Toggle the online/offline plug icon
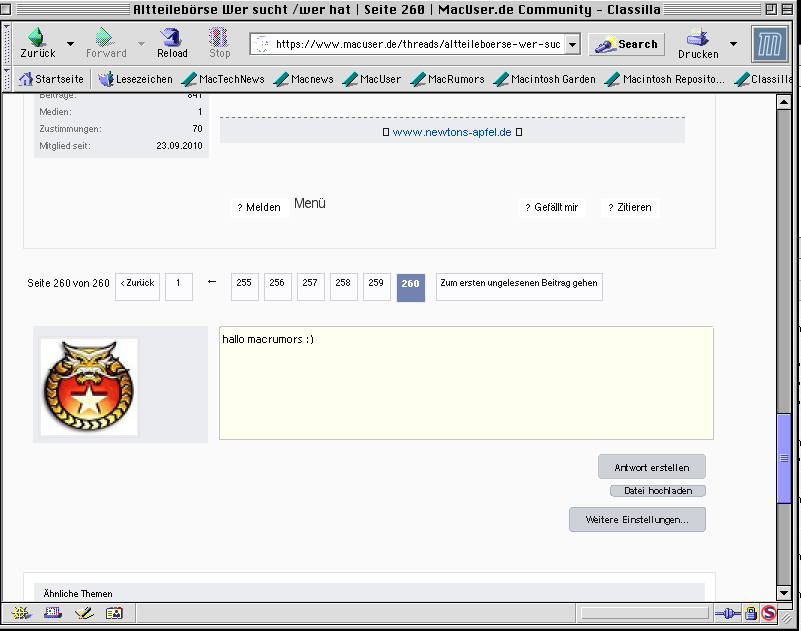Image resolution: width=801 pixels, height=631 pixels. [728, 613]
